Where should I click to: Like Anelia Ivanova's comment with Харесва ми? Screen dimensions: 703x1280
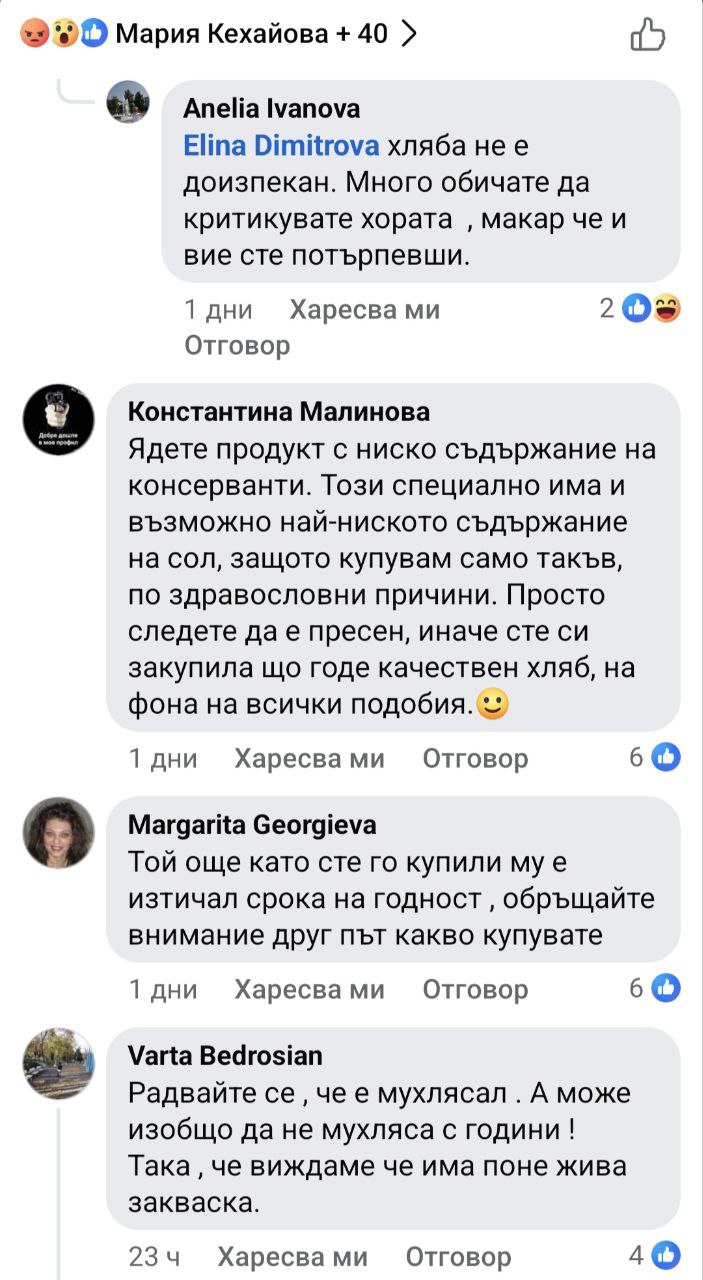click(x=364, y=310)
